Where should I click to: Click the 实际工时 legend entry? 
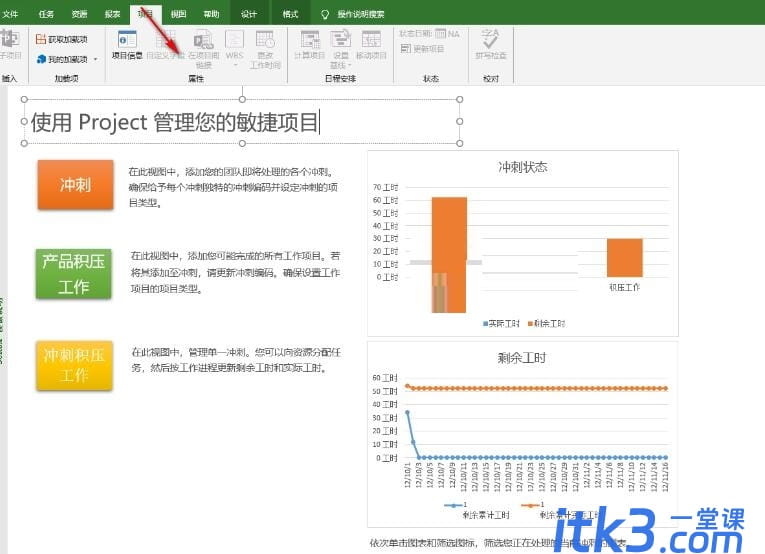click(x=501, y=323)
